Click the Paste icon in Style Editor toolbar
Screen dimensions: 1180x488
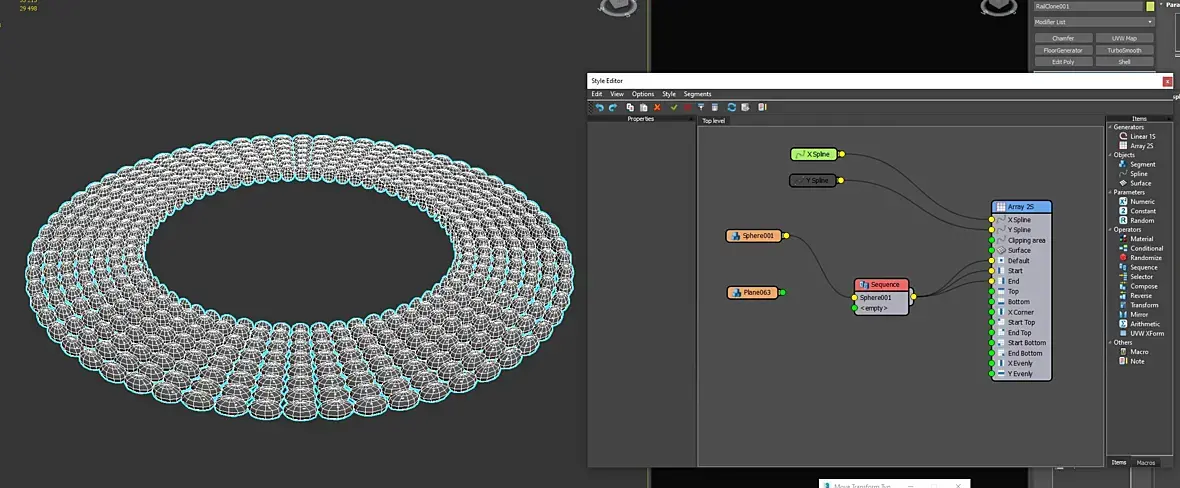(643, 108)
